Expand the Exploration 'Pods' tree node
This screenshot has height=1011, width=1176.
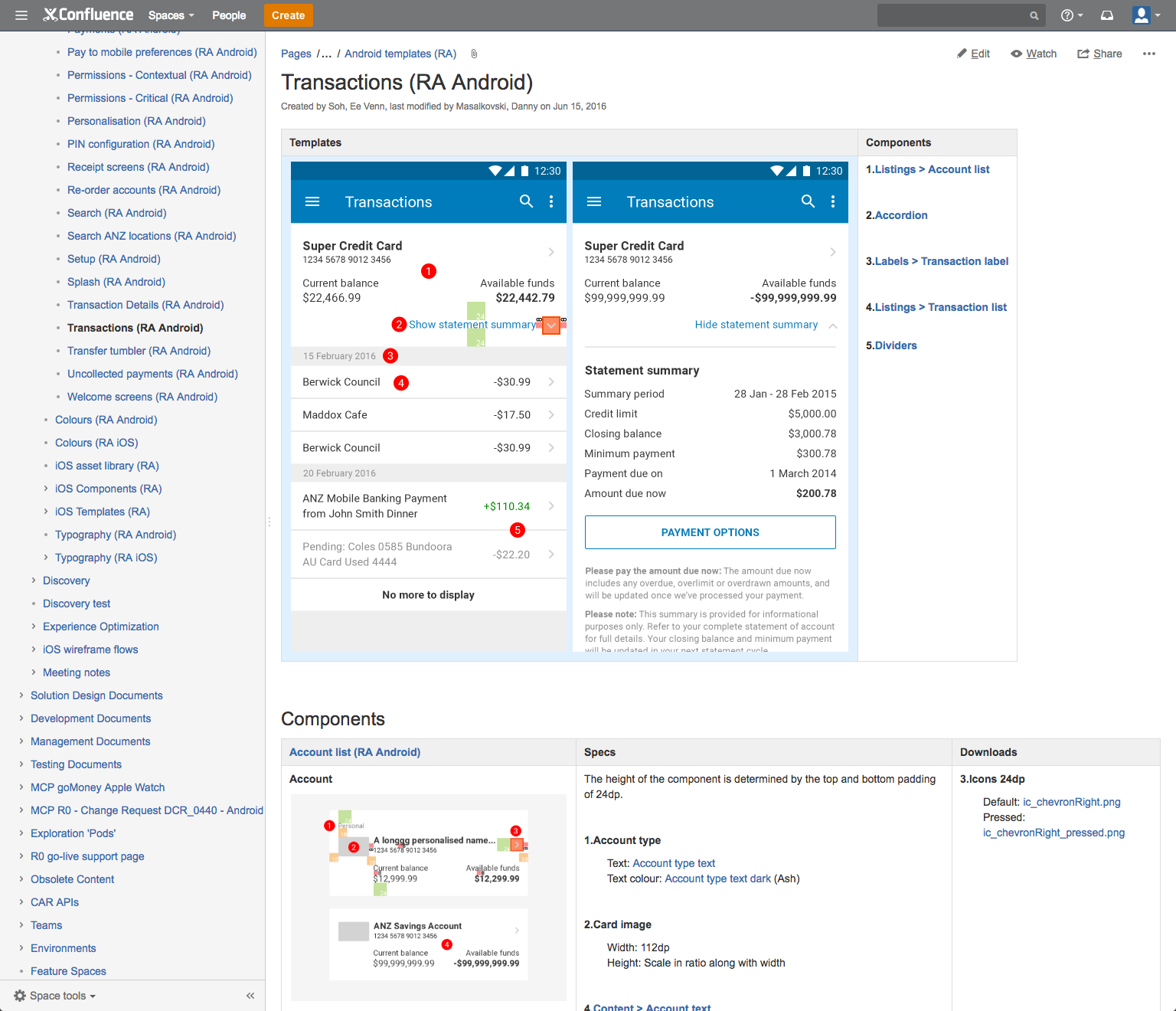tap(21, 833)
